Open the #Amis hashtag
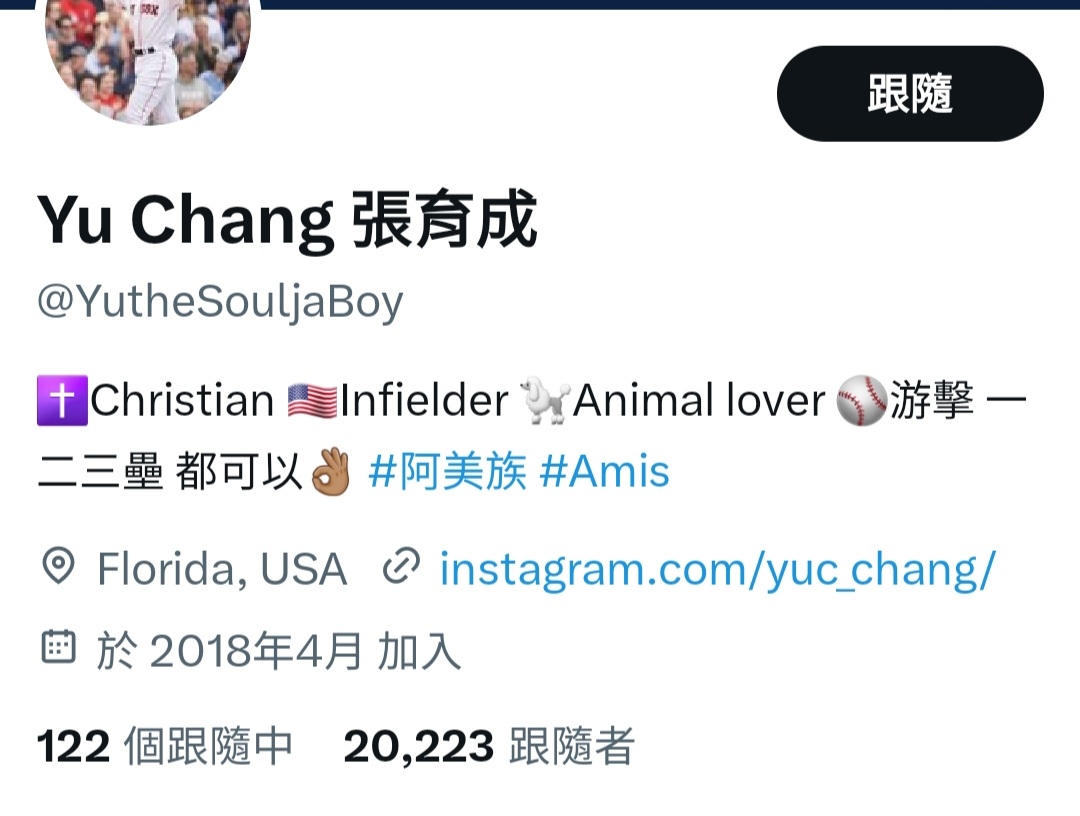 click(x=604, y=472)
